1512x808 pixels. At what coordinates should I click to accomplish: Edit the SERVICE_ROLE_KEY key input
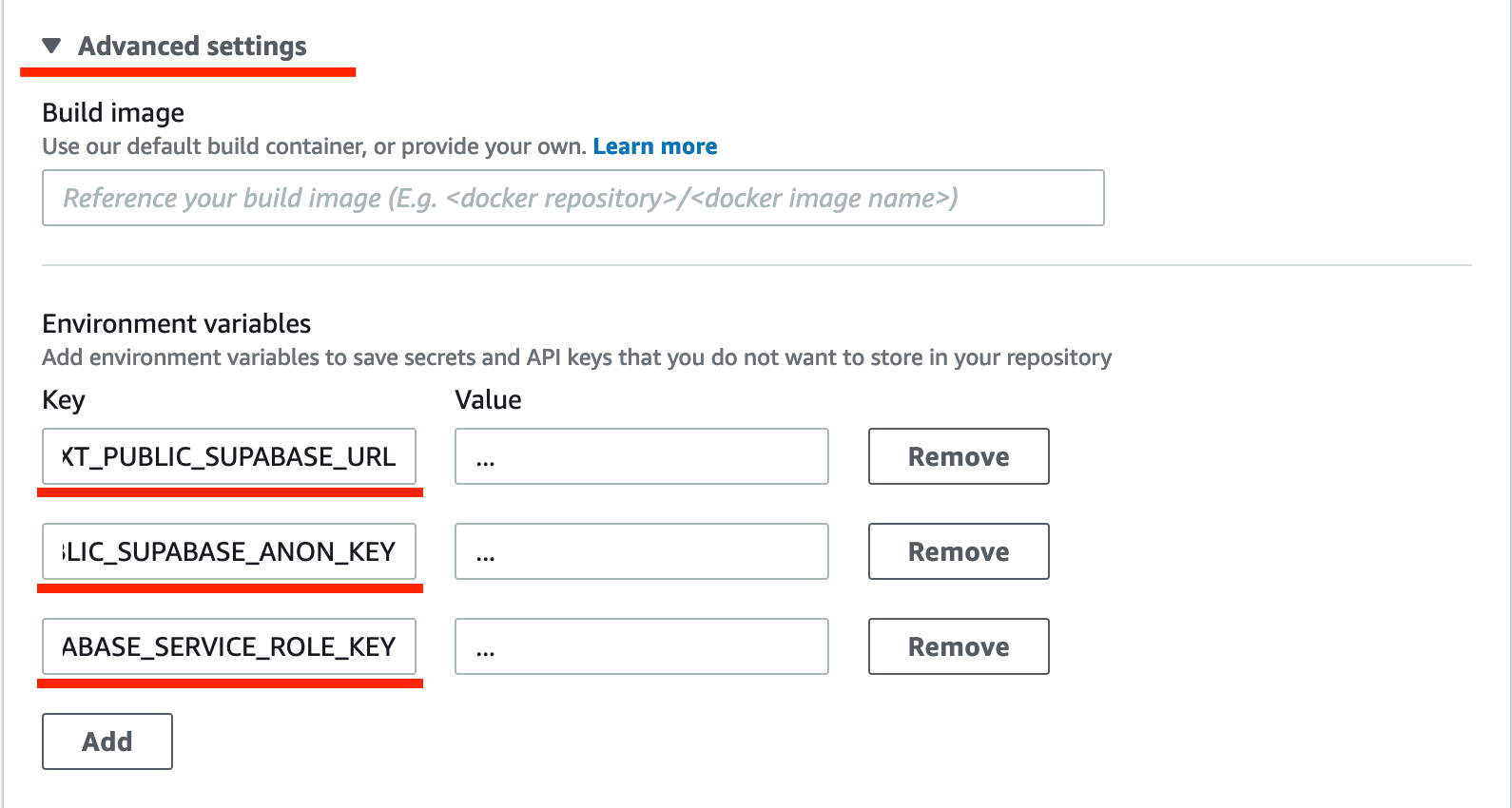click(228, 646)
